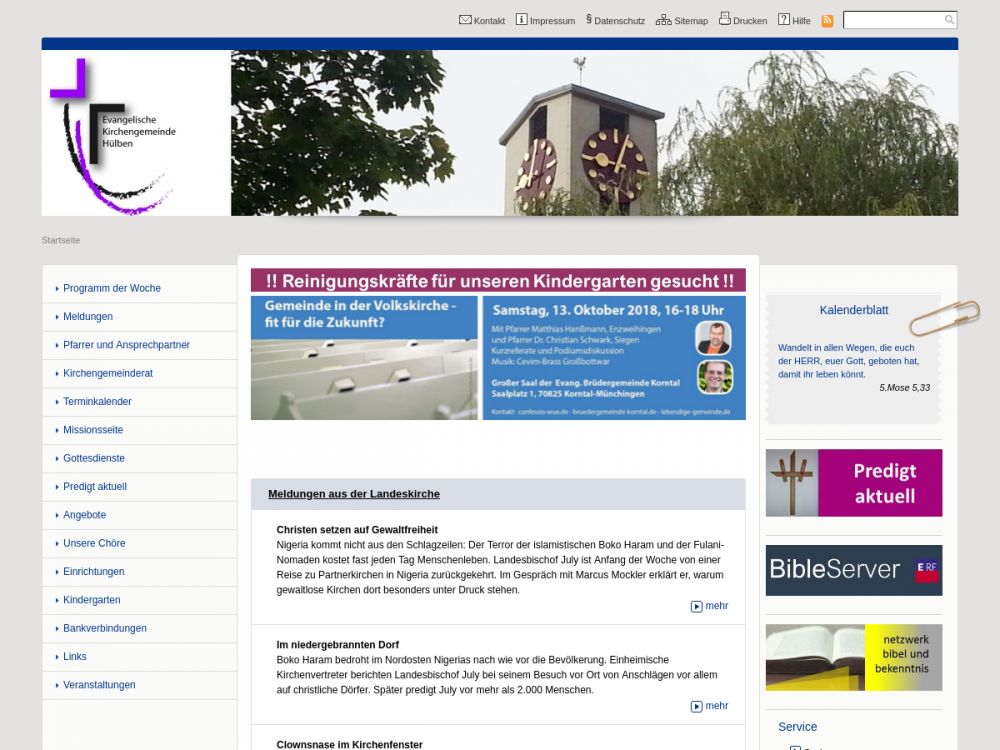The image size is (1000, 750).
Task: Click the Datenschutz paragraph symbol
Action: click(x=589, y=20)
